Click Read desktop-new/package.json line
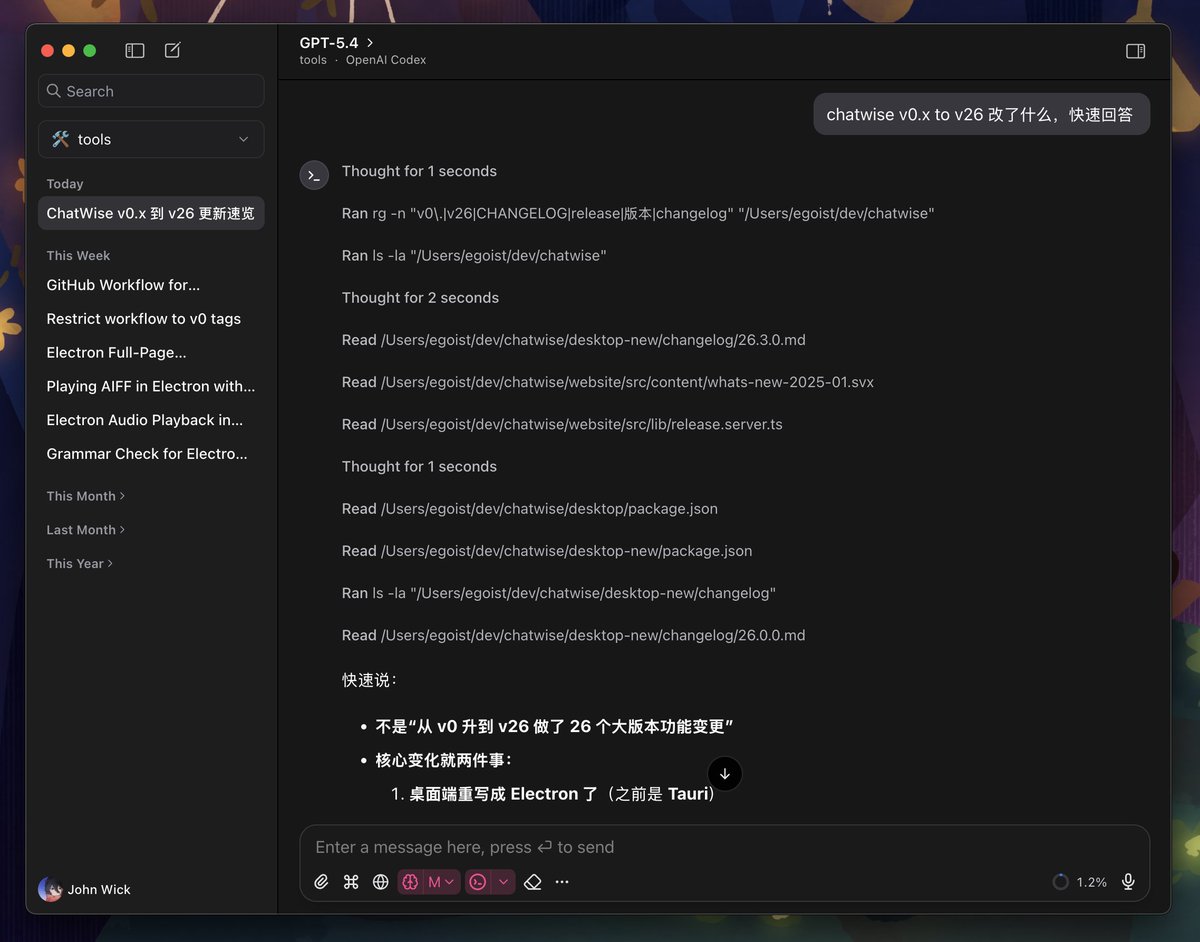This screenshot has width=1200, height=942. [x=547, y=551]
